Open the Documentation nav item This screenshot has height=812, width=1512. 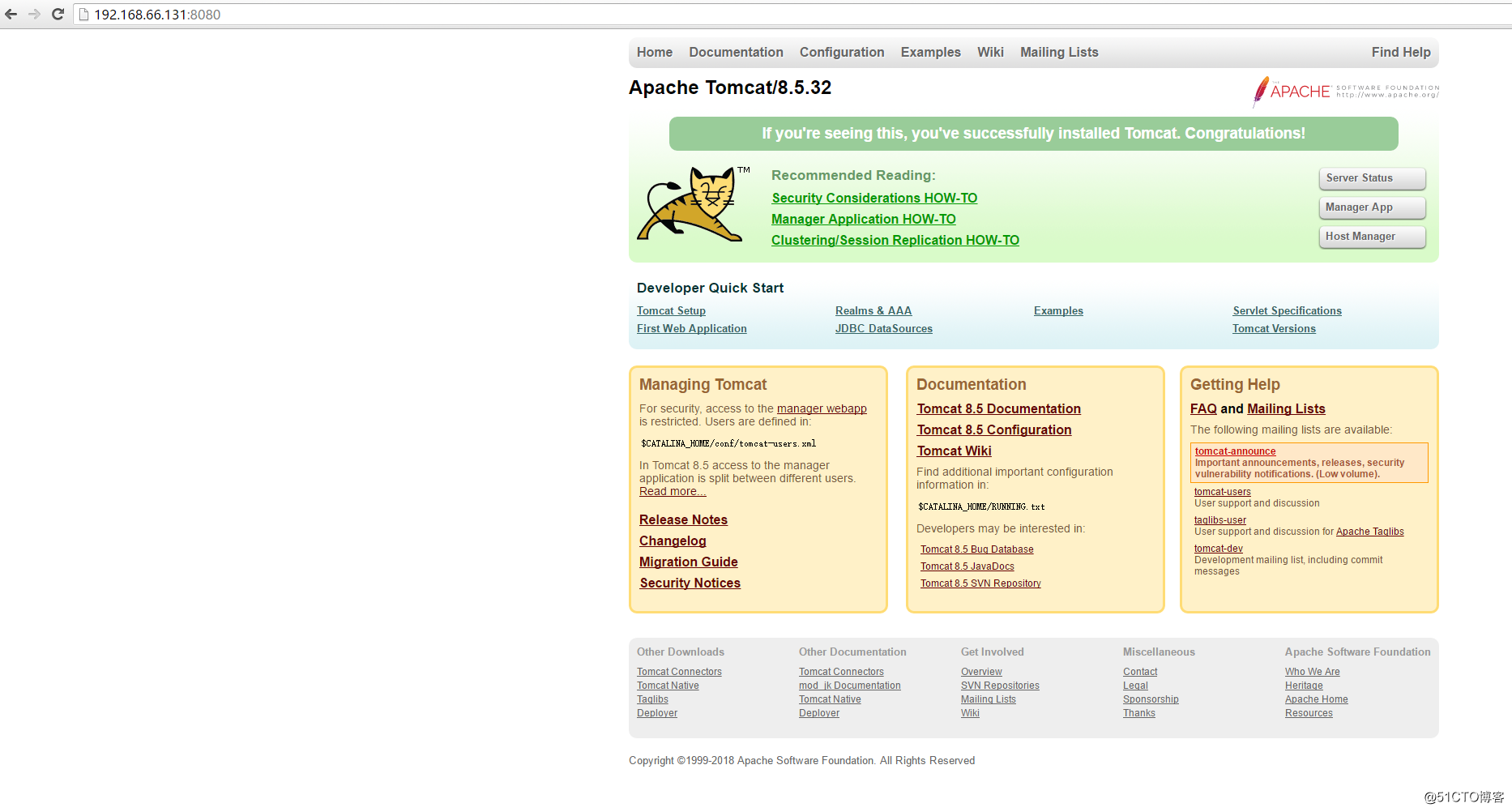(736, 53)
